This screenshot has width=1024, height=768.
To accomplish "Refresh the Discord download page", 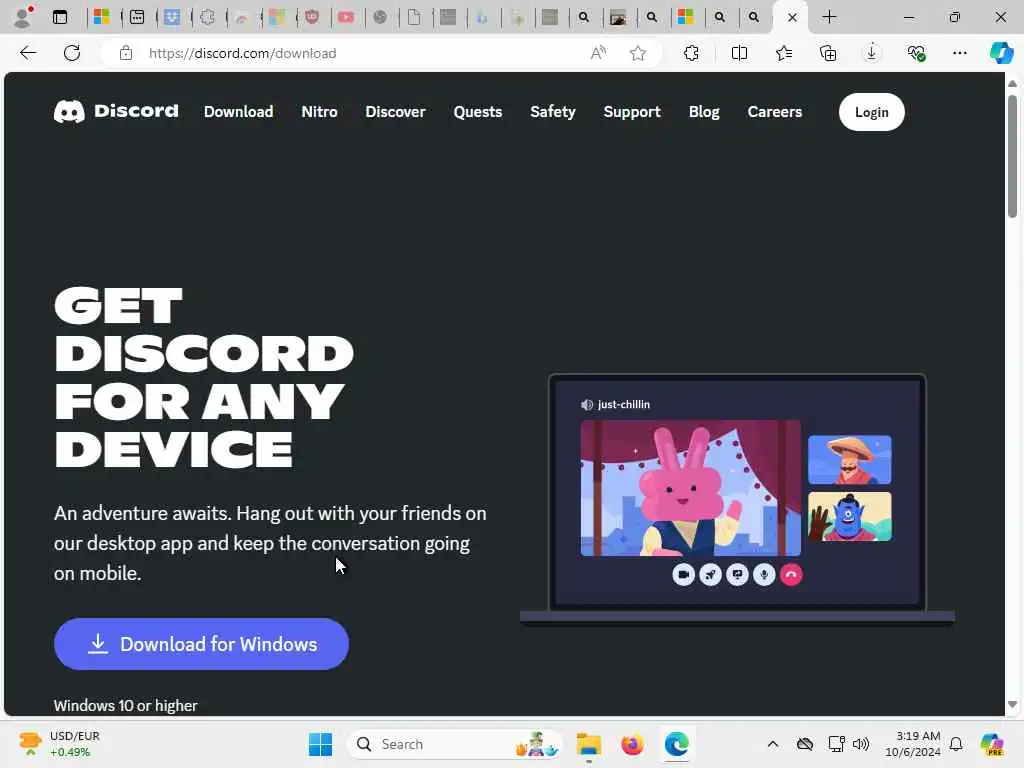I will coord(72,53).
